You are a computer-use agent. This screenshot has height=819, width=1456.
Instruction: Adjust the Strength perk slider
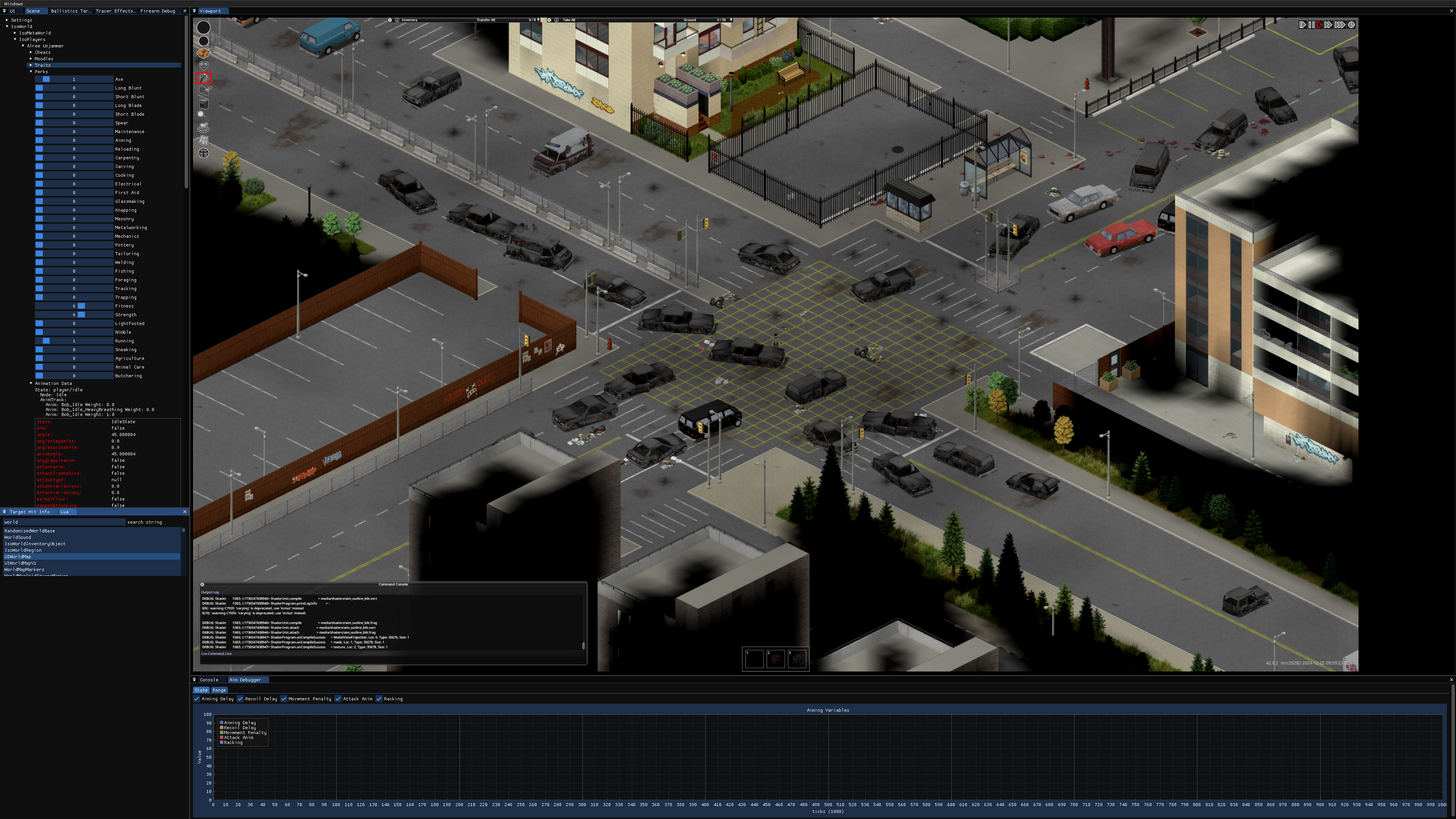click(x=74, y=315)
